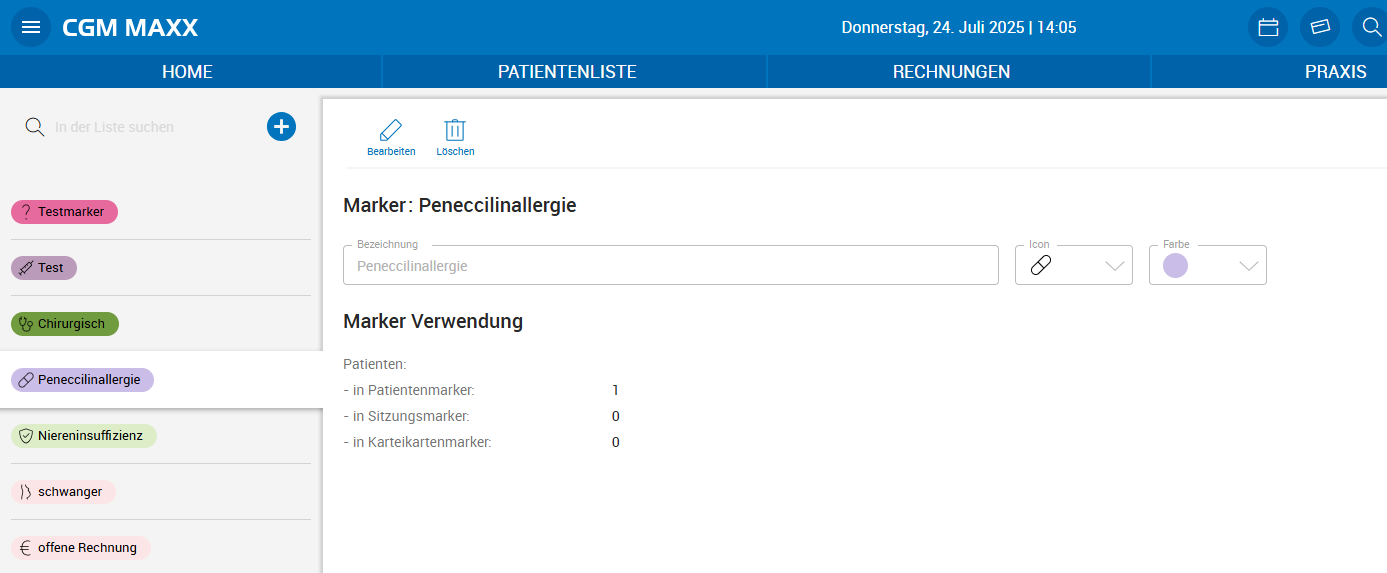Click the Löschen trash icon

tap(455, 131)
